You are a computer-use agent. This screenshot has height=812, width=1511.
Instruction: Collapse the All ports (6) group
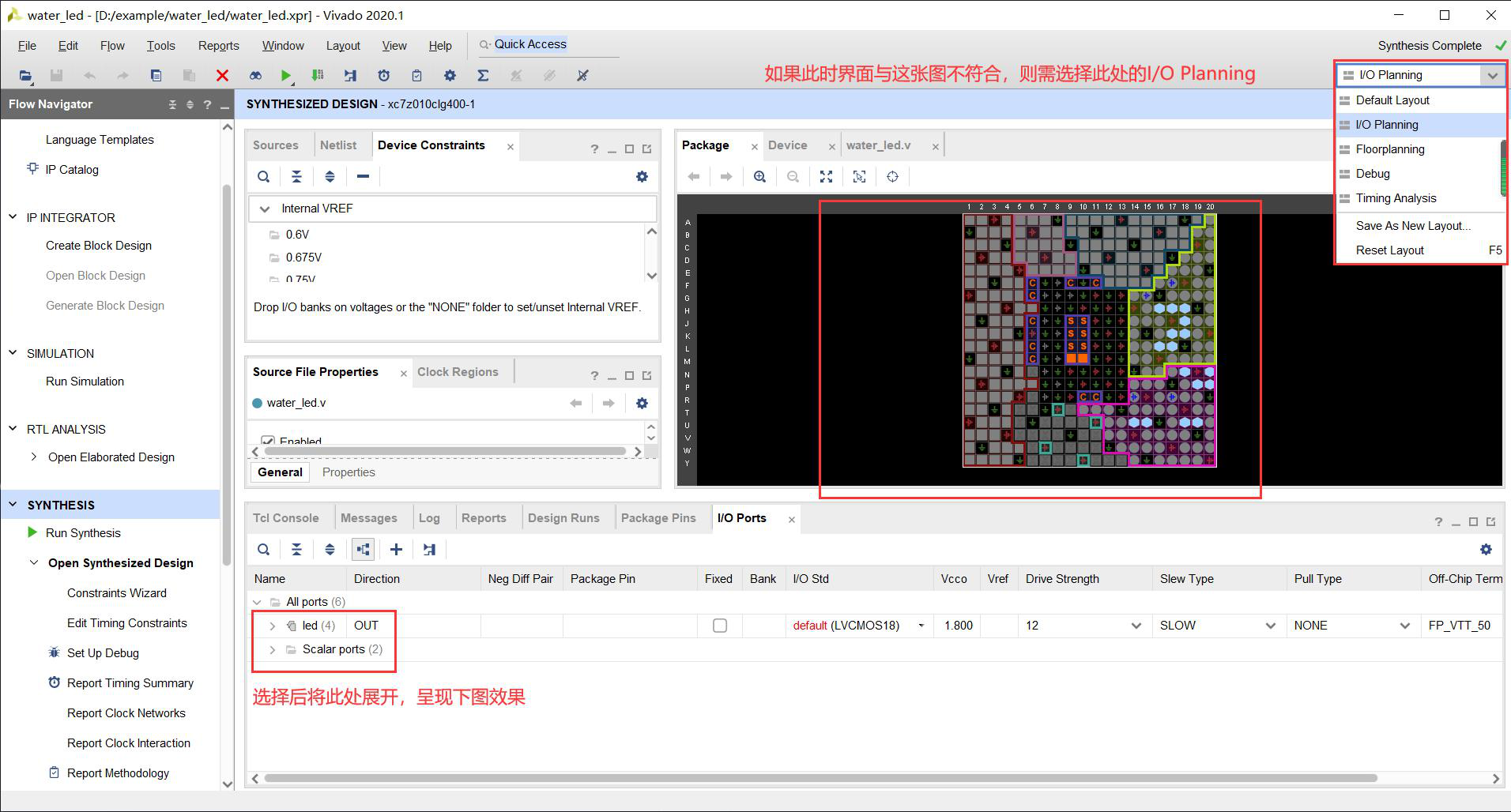(x=256, y=602)
